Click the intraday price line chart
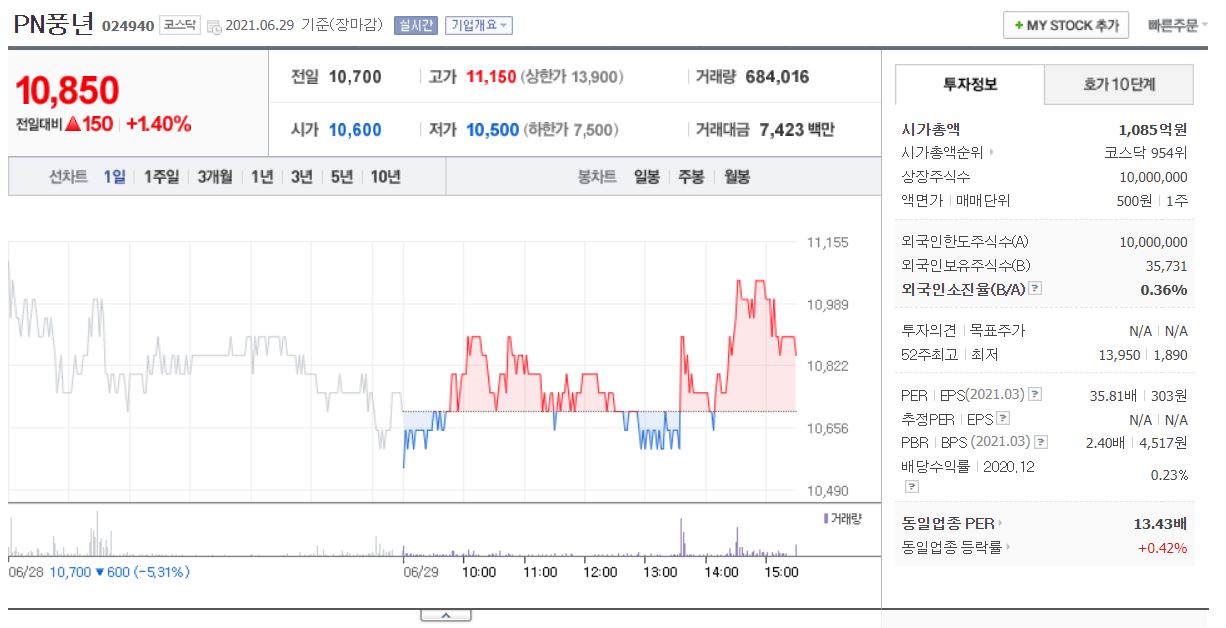The height and width of the screenshot is (628, 1226). [403, 365]
